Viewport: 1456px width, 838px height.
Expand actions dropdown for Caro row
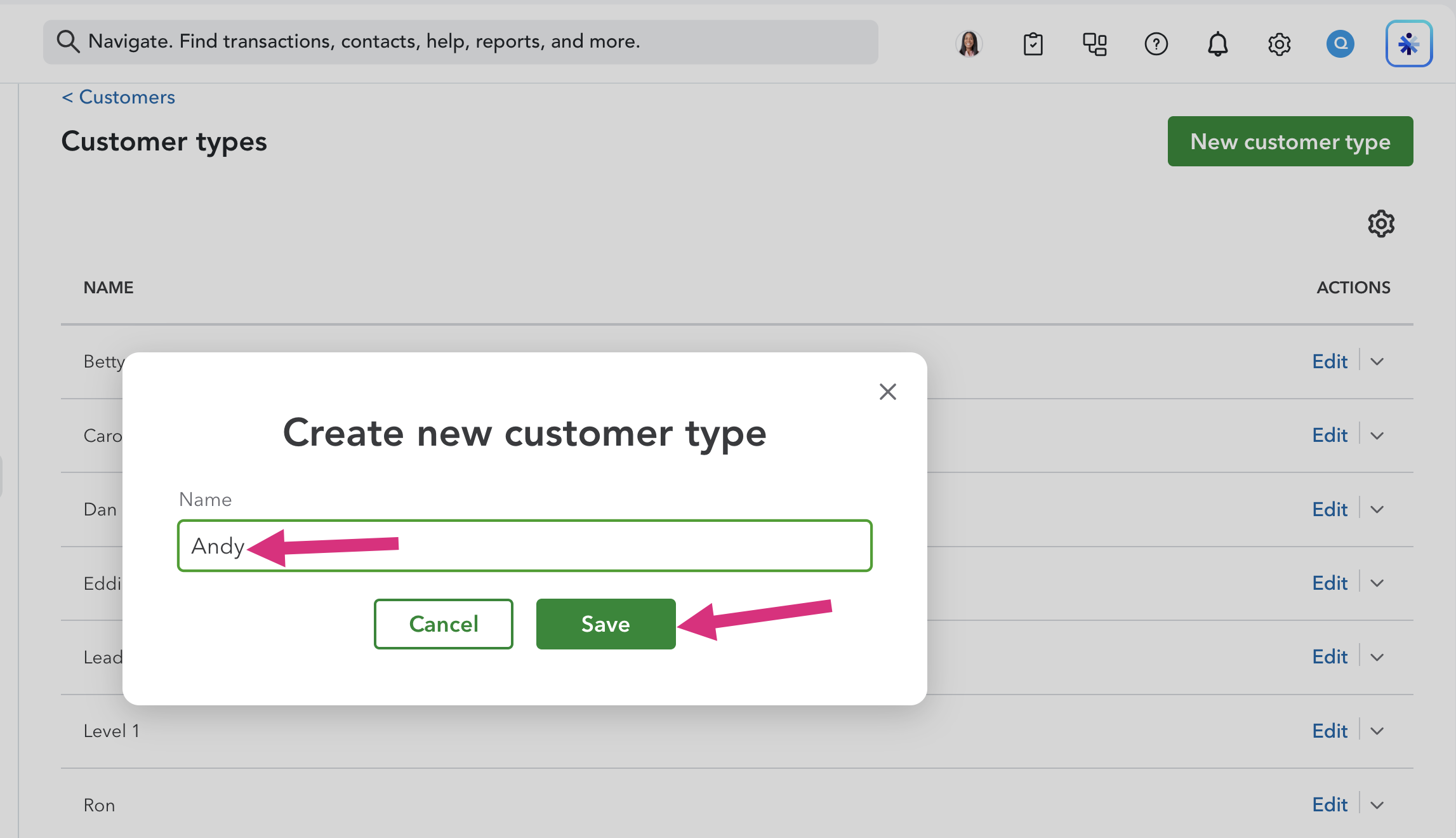click(1377, 436)
